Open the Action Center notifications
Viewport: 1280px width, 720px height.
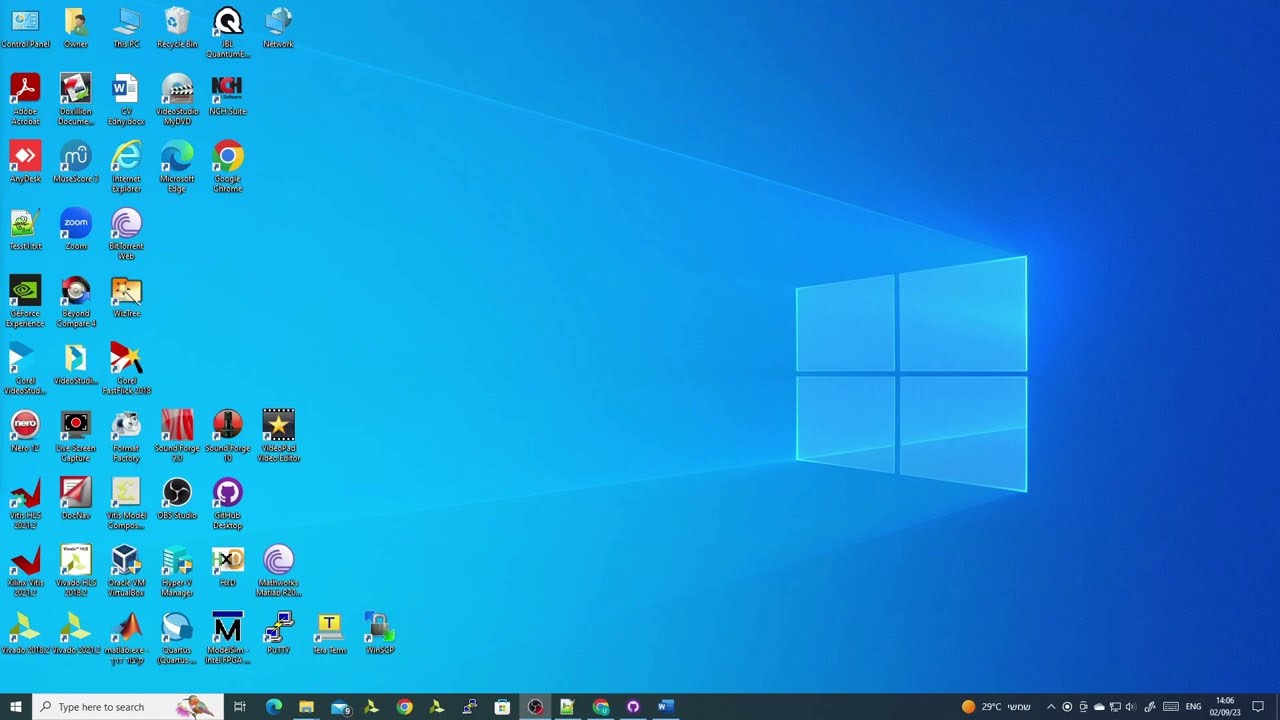pyautogui.click(x=1258, y=707)
